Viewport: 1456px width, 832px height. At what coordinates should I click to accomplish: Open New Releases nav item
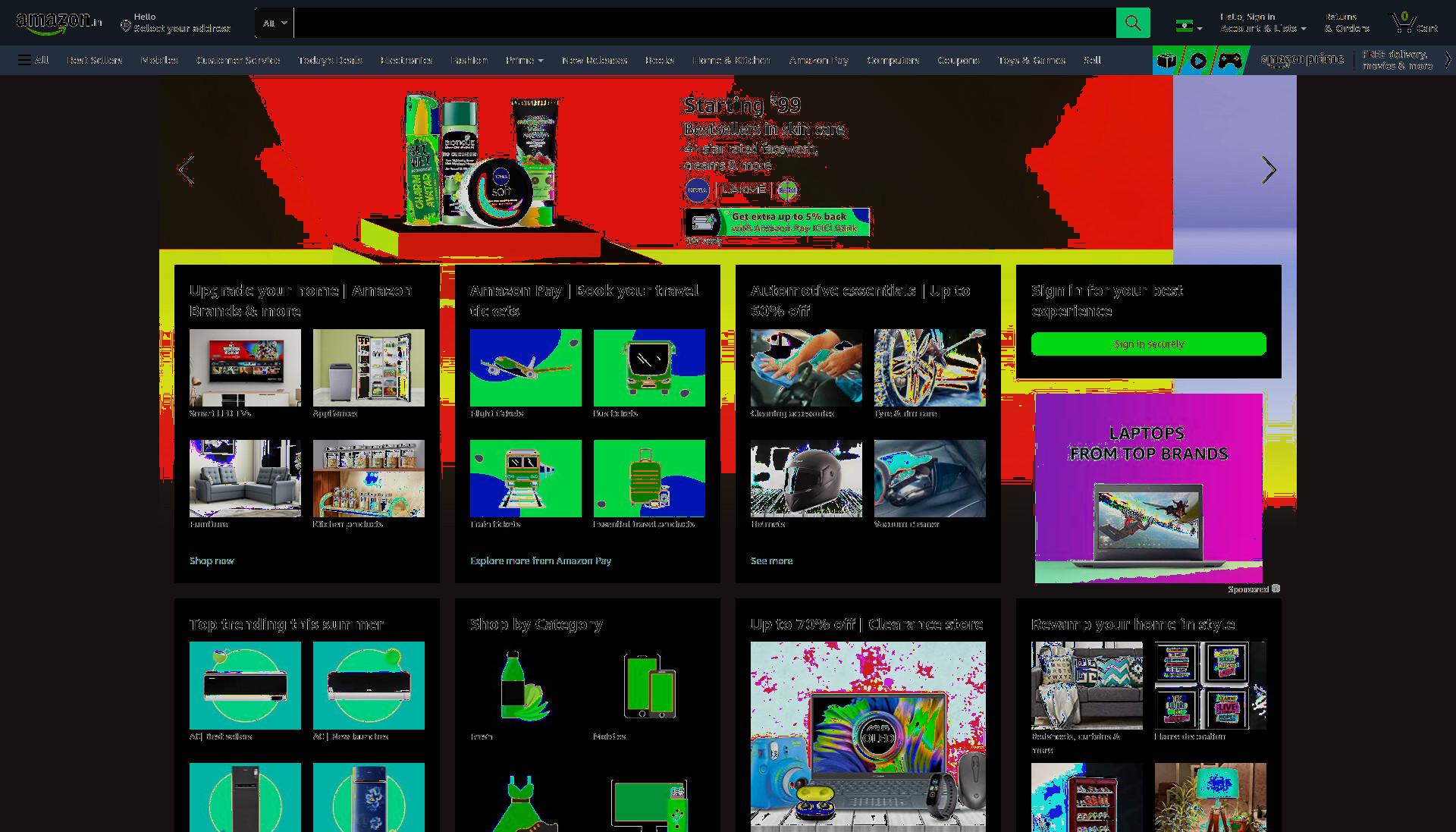tap(595, 60)
